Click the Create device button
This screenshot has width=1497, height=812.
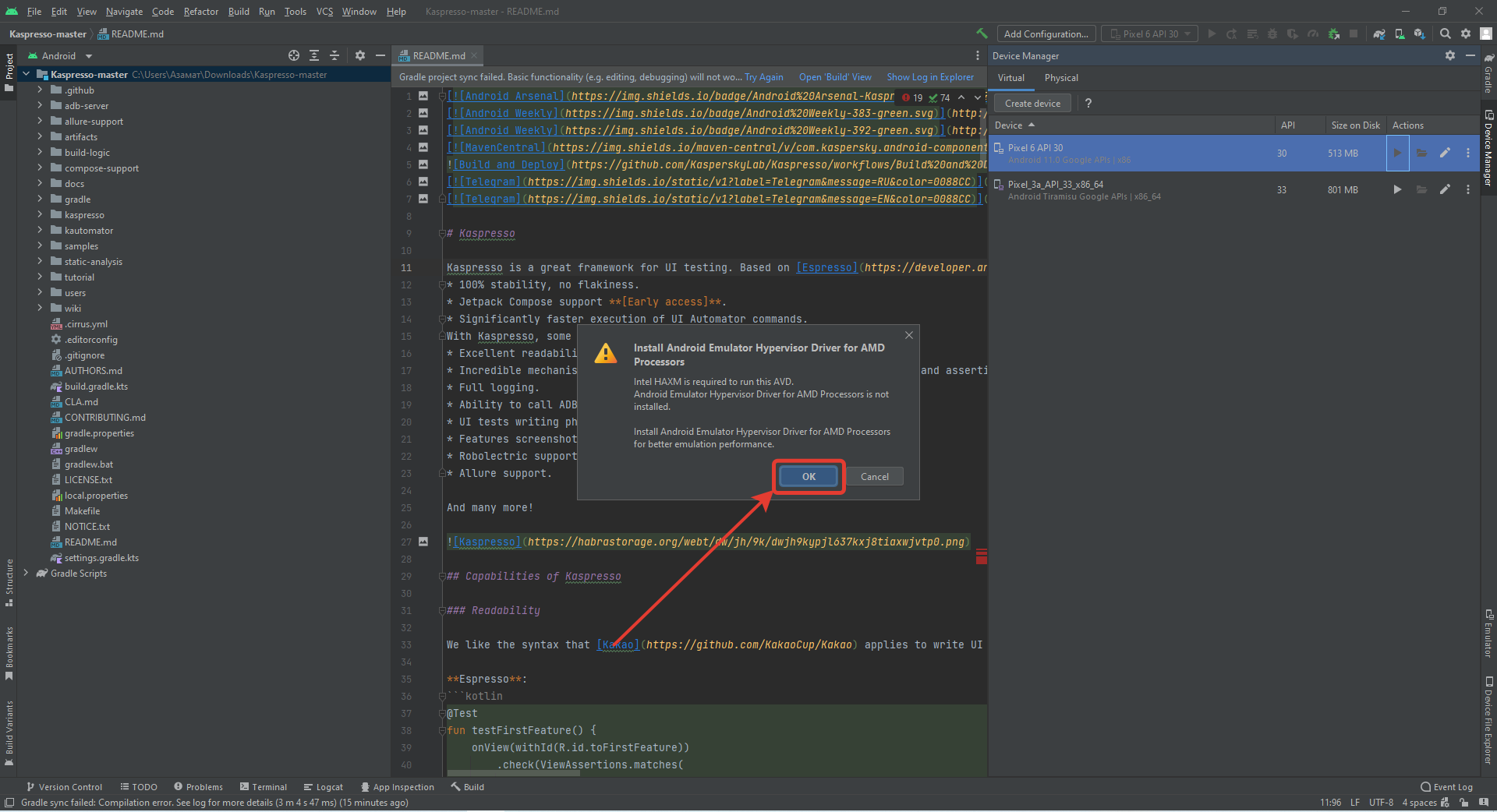1032,103
